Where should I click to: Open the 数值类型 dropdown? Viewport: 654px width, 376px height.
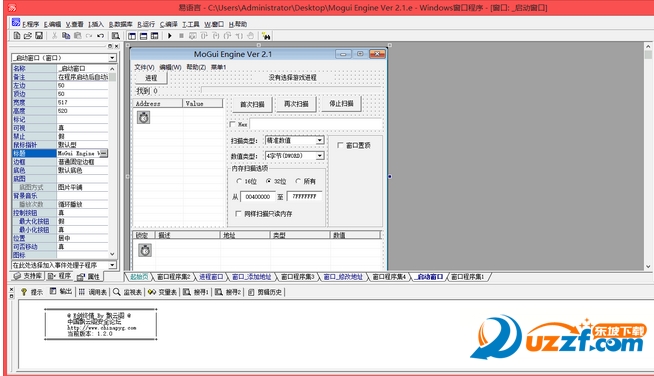click(319, 156)
